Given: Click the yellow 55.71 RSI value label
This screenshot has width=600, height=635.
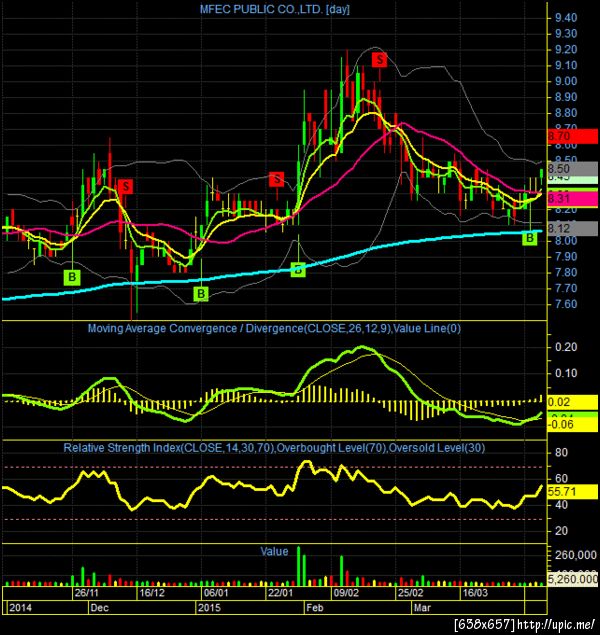Looking at the screenshot, I should click(x=572, y=492).
